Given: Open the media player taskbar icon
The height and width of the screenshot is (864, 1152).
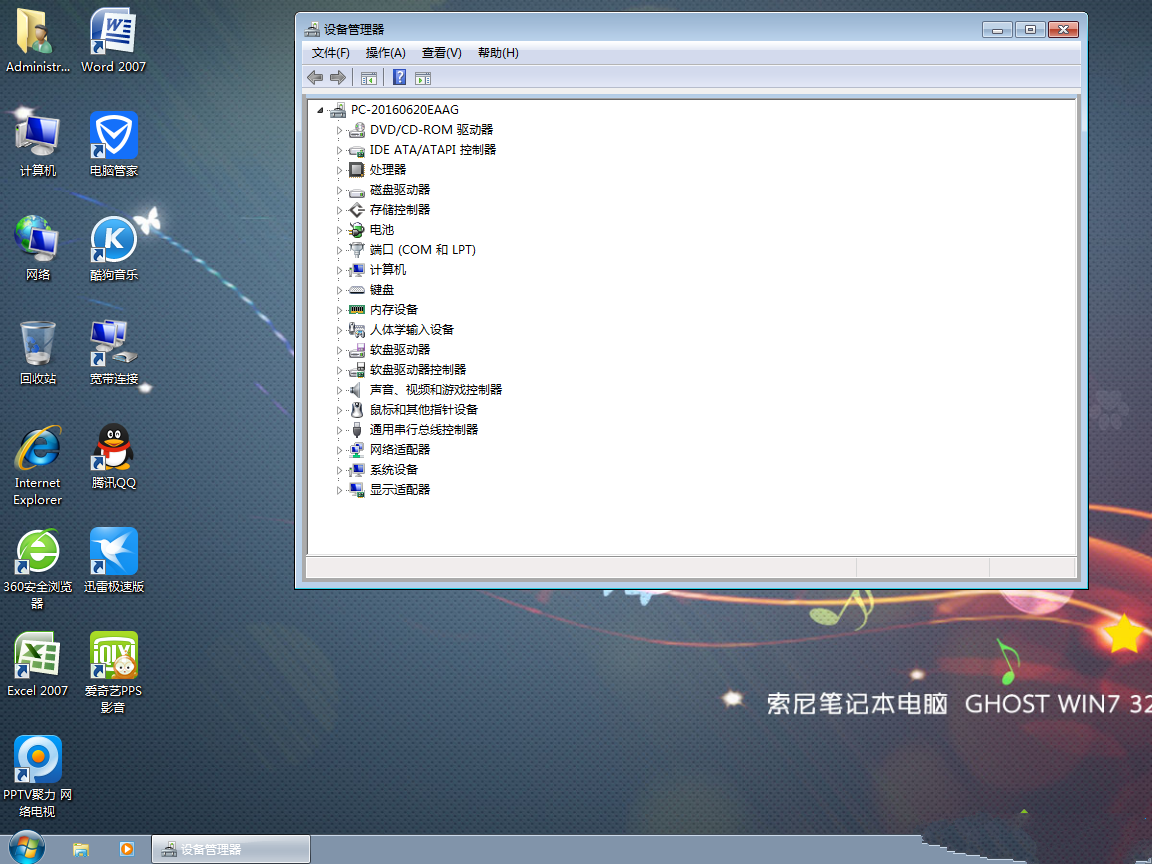Looking at the screenshot, I should click(x=126, y=849).
